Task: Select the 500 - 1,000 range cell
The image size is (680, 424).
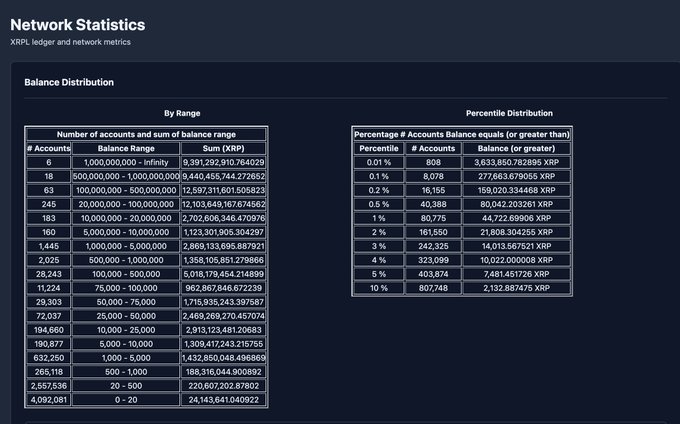Action: coord(126,372)
